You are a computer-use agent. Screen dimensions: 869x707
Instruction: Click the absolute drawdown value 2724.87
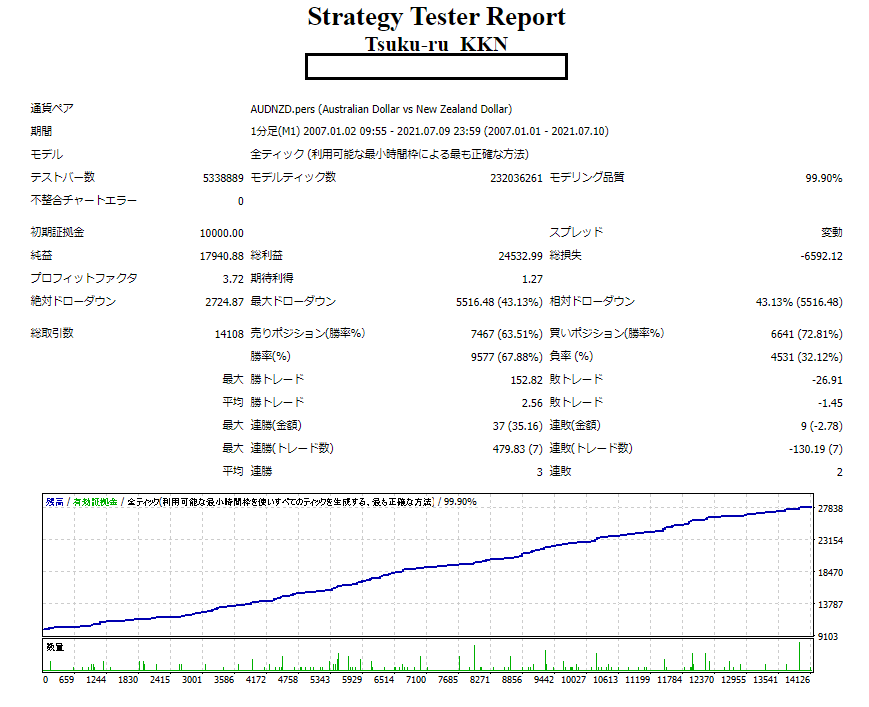tap(224, 302)
